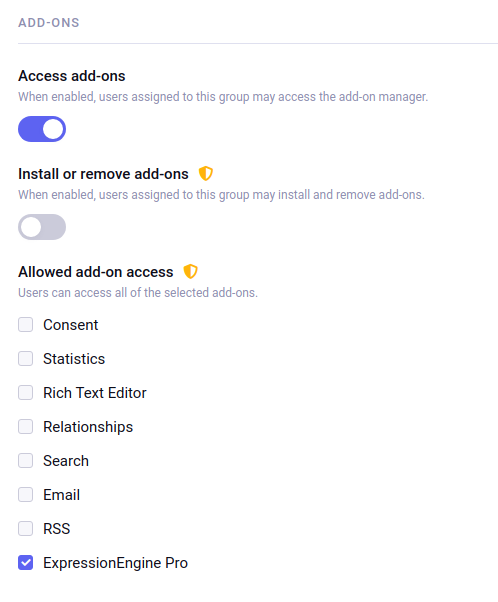Disable the Access add-ons toggle
Viewport: 498px width, 602px height.
(x=42, y=129)
